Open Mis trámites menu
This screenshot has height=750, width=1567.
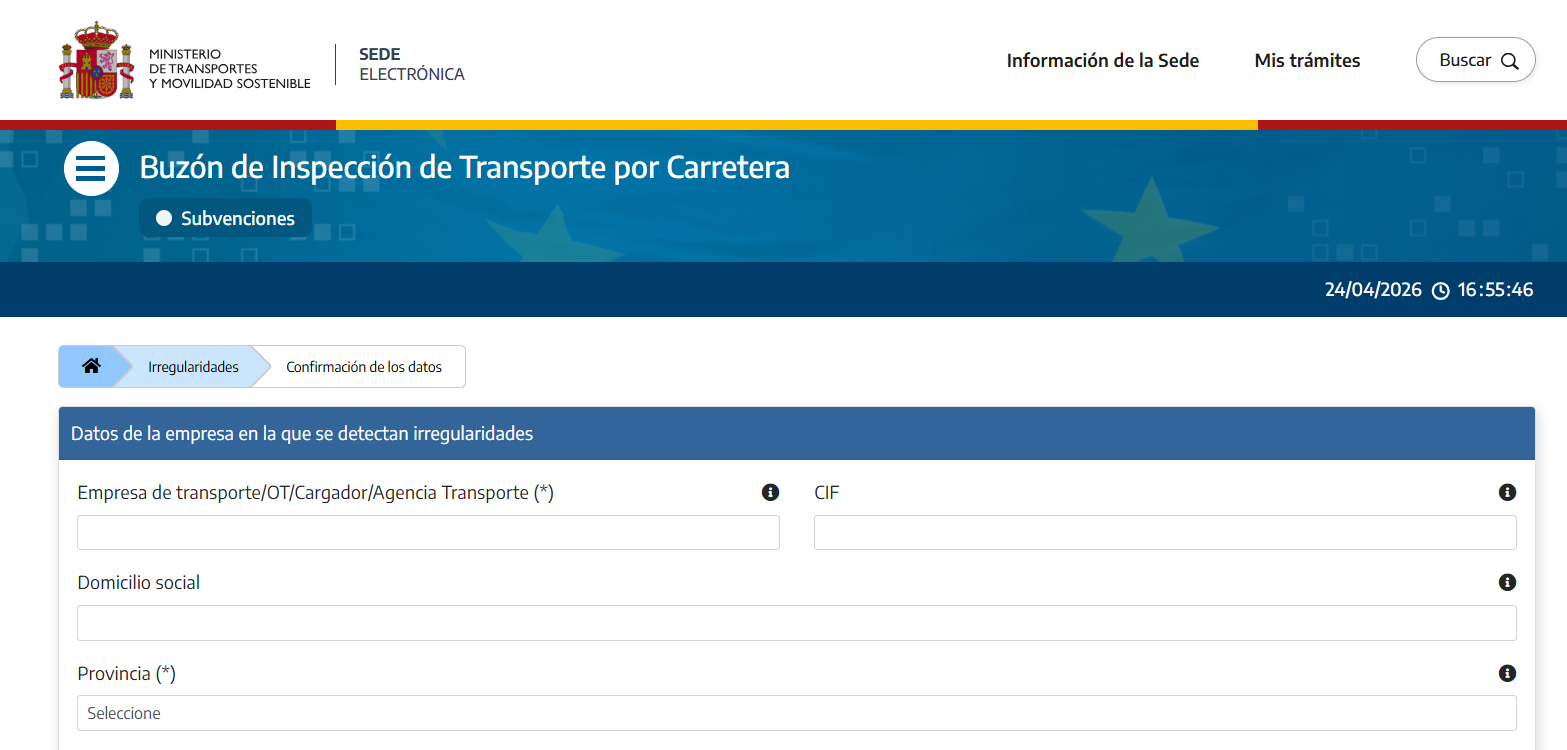click(x=1307, y=61)
